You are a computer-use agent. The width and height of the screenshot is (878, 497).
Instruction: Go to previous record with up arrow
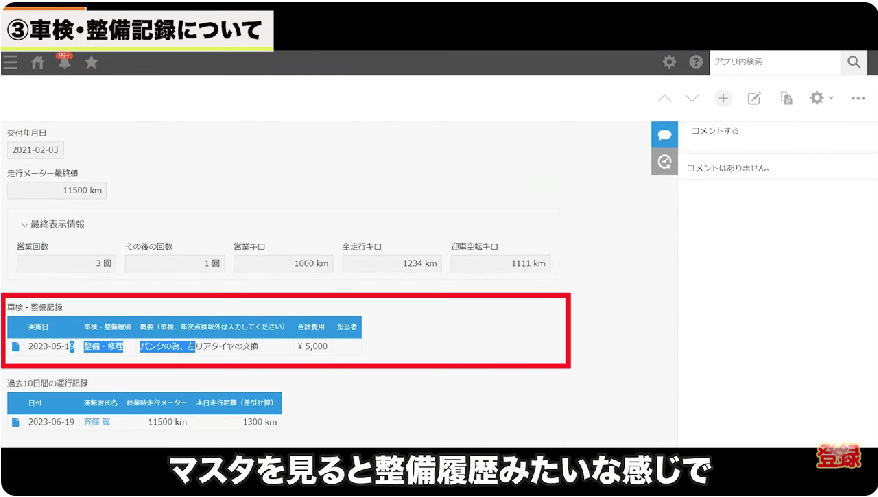click(x=664, y=98)
